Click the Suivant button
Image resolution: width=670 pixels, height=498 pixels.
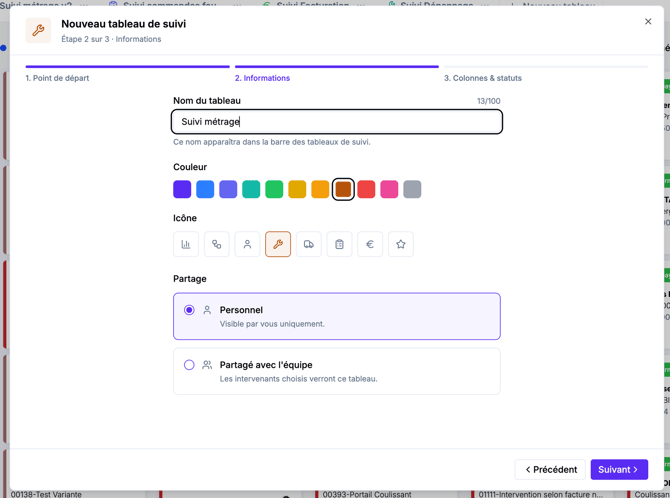click(x=619, y=469)
